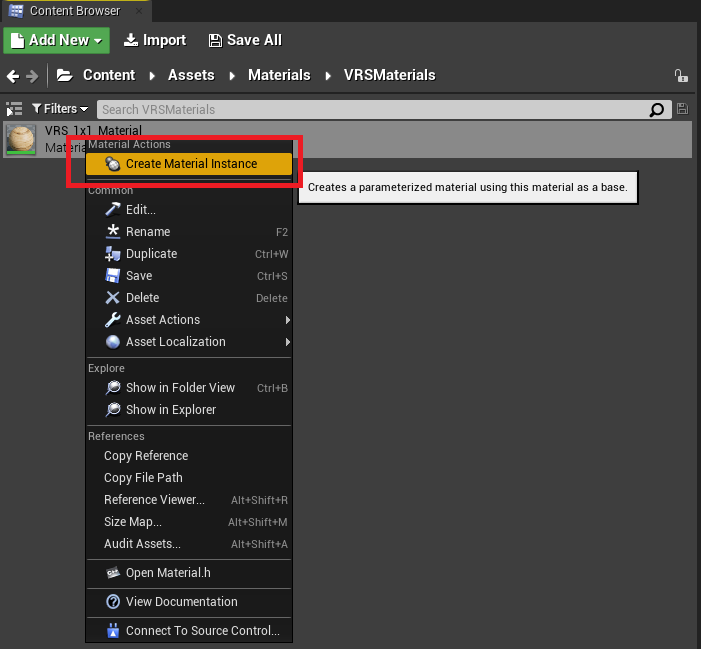Click the Show in Explorer magnifier icon
The height and width of the screenshot is (649, 701).
(x=113, y=409)
